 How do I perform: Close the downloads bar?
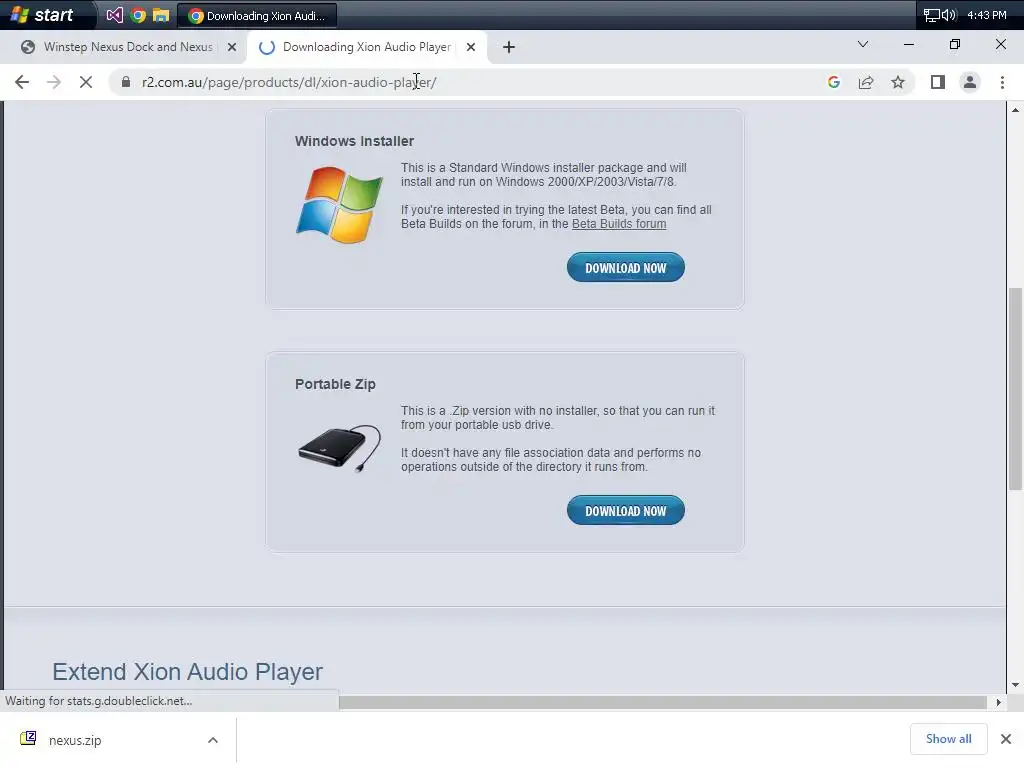[x=1006, y=739]
